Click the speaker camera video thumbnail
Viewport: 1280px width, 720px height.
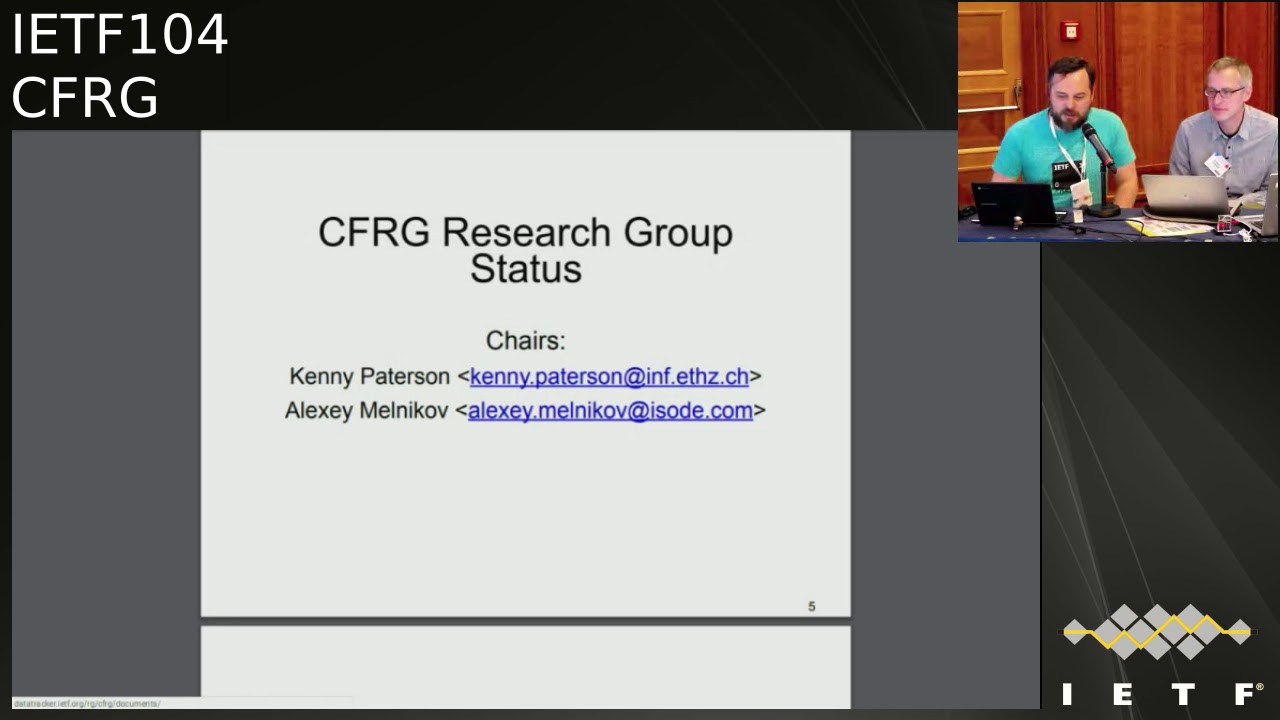1118,121
